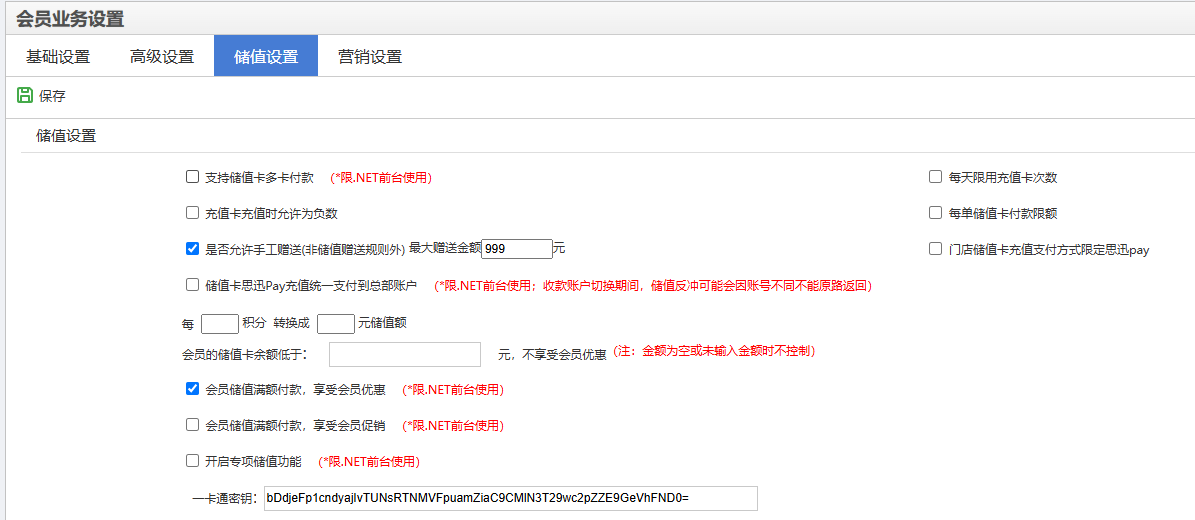
Task: Enable 开启专项储值功能 checkbox
Action: click(x=193, y=461)
